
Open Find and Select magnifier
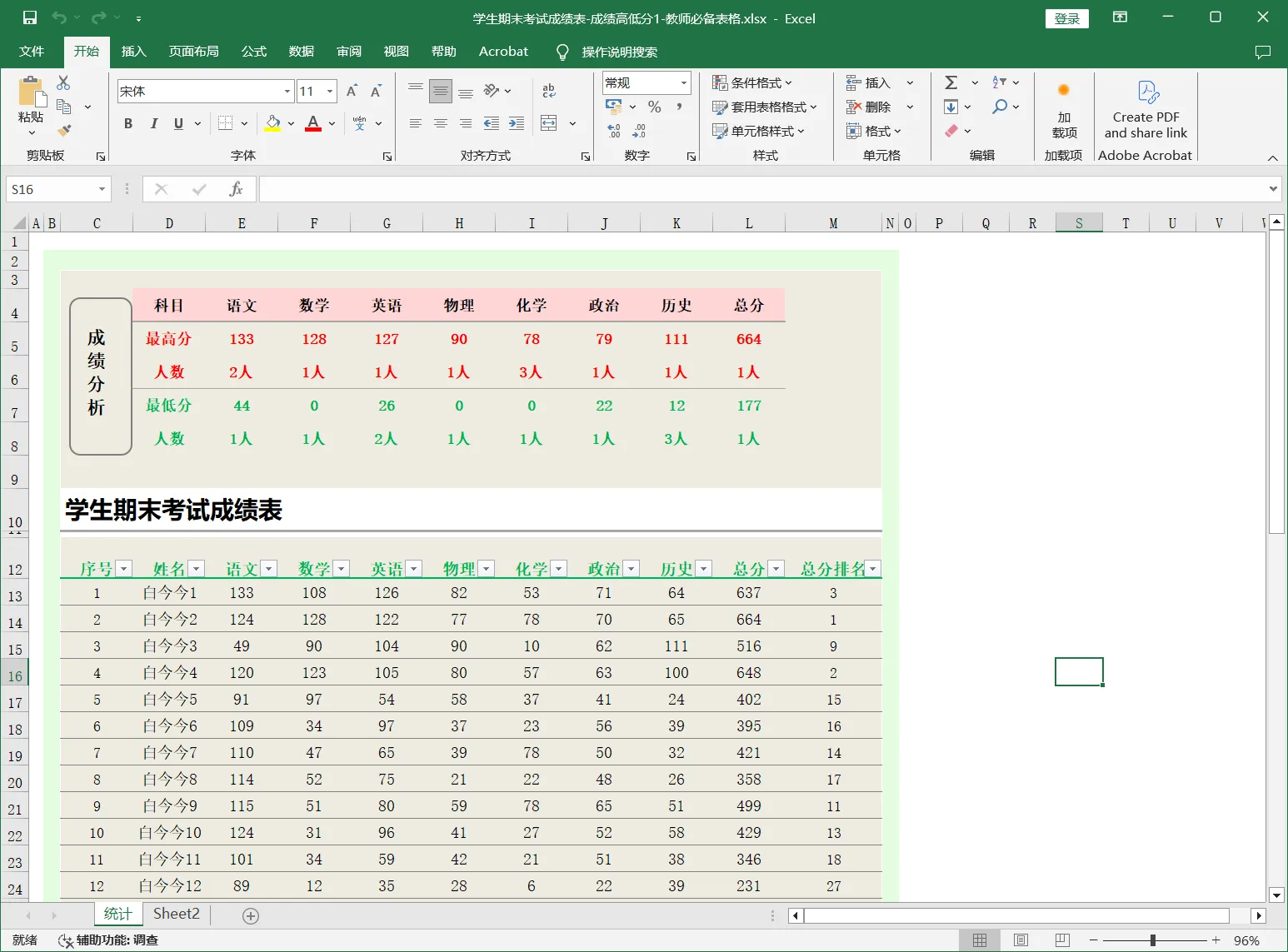click(x=1000, y=107)
